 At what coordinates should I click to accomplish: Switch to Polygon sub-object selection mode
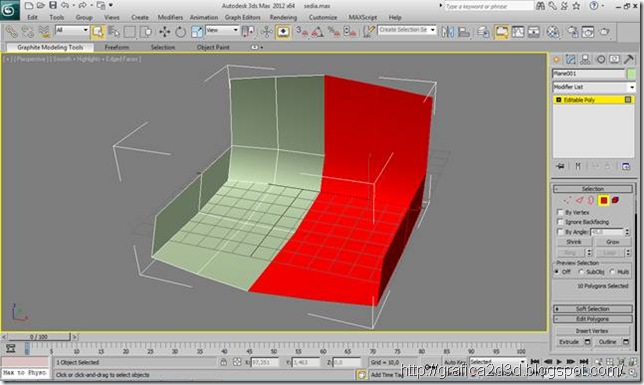click(x=603, y=200)
